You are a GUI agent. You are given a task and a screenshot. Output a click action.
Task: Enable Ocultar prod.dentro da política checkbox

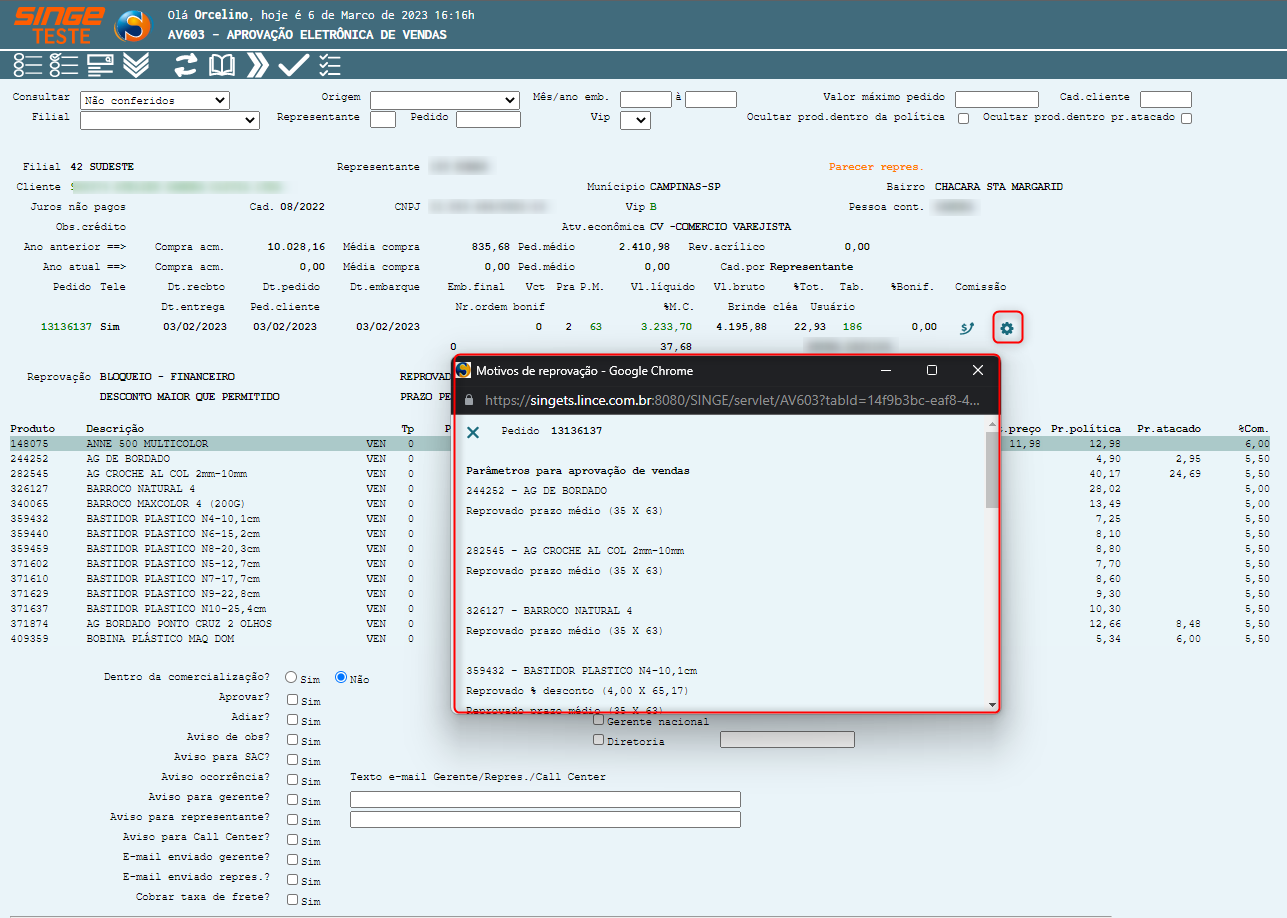tap(964, 118)
